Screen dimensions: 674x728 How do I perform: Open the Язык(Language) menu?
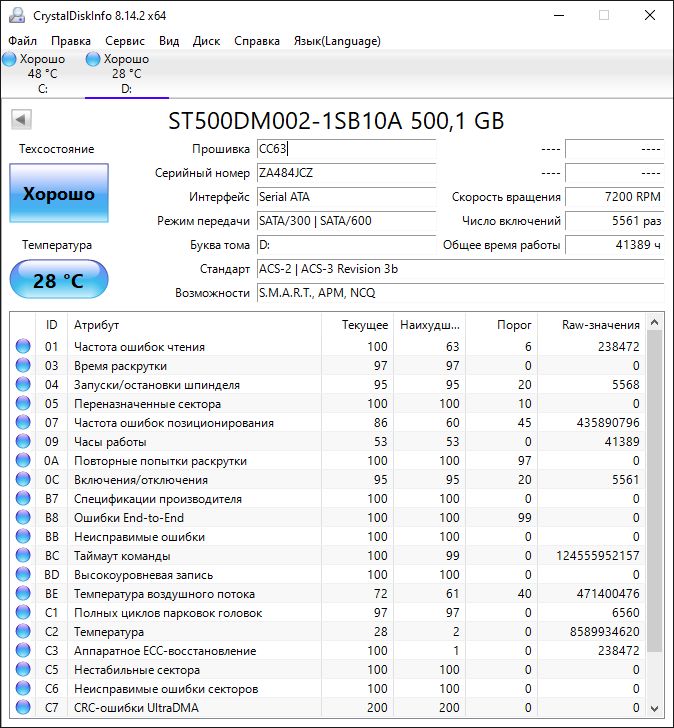tap(337, 41)
